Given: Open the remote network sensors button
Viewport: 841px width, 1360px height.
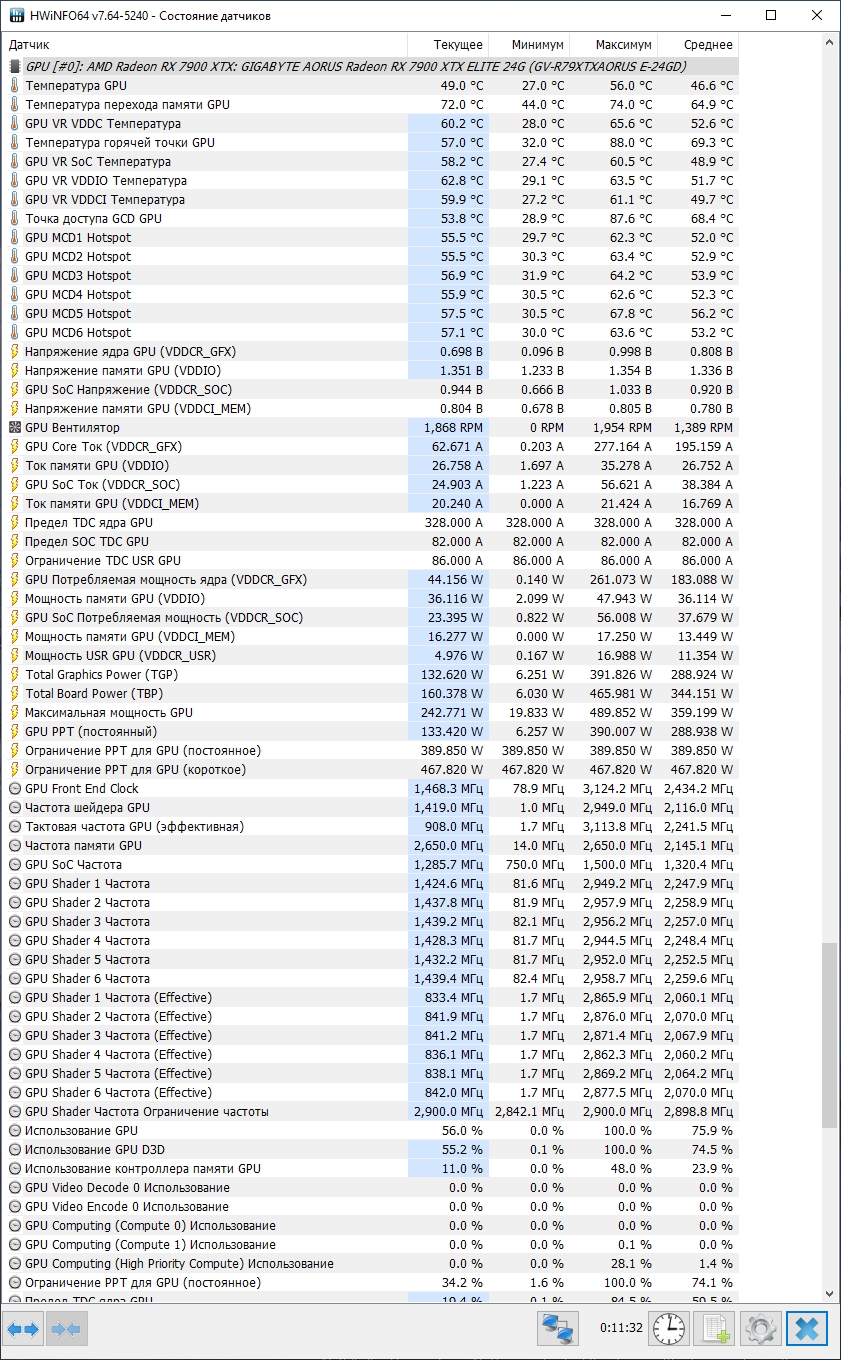Looking at the screenshot, I should [x=558, y=1329].
